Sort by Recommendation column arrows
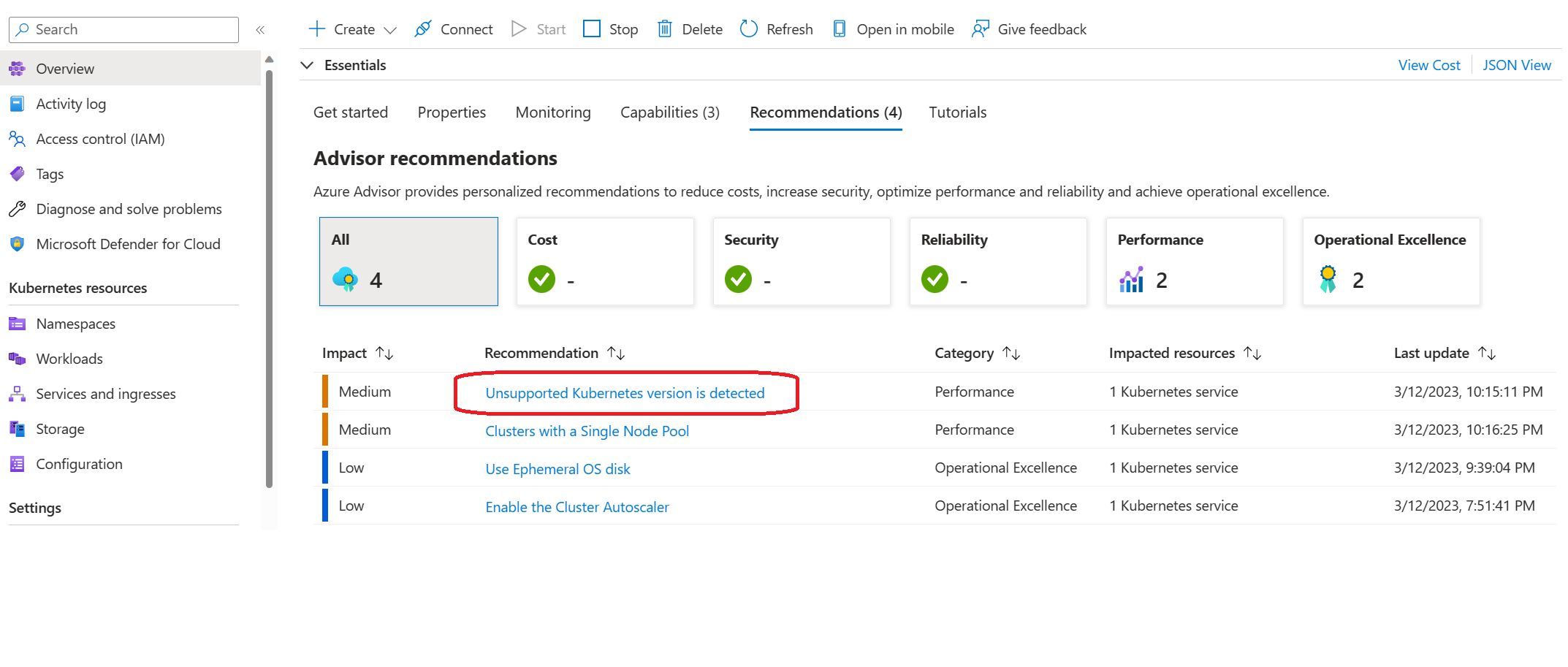Image resolution: width=1568 pixels, height=667 pixels. pos(616,354)
